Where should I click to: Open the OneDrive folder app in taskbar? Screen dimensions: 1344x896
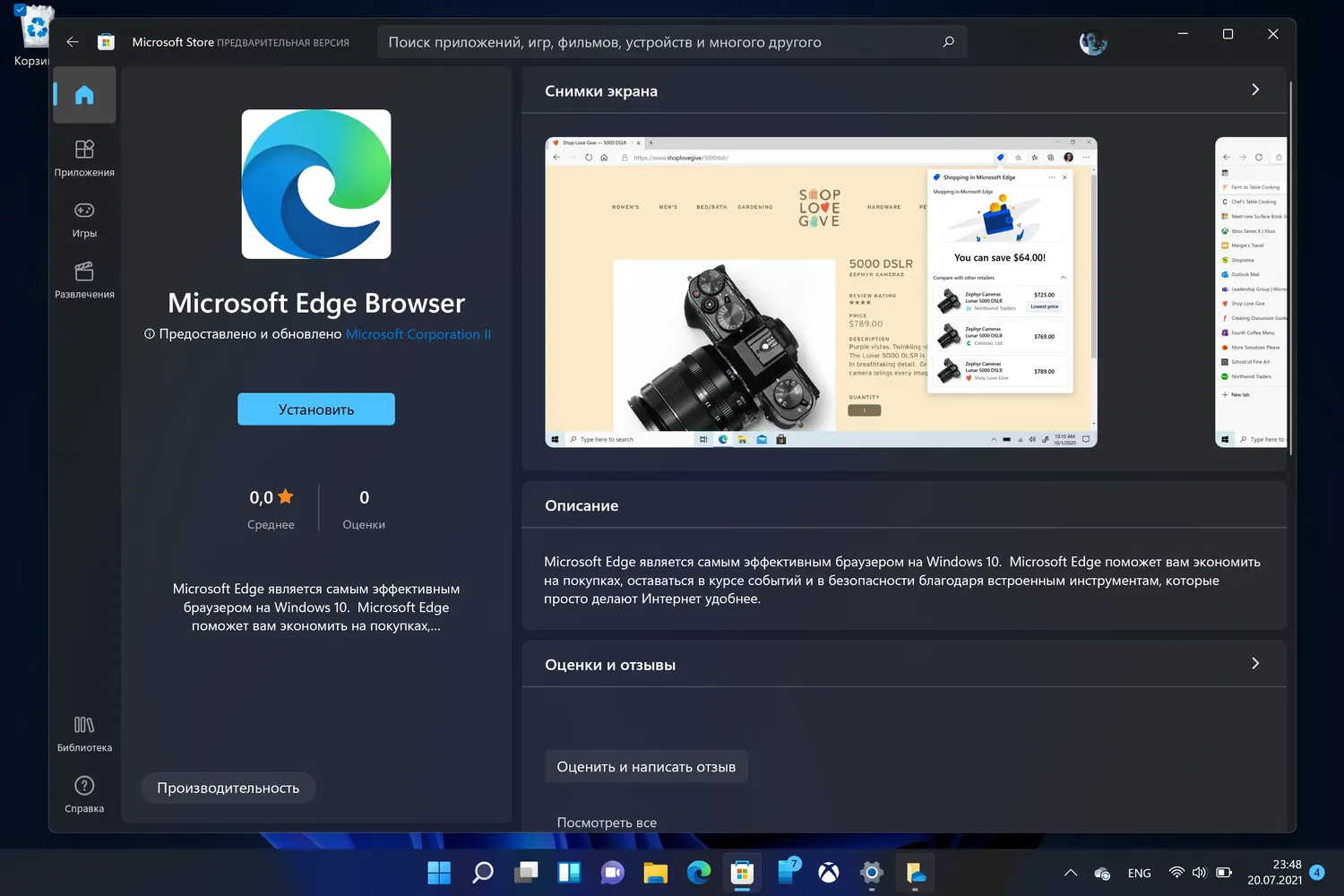tap(915, 872)
